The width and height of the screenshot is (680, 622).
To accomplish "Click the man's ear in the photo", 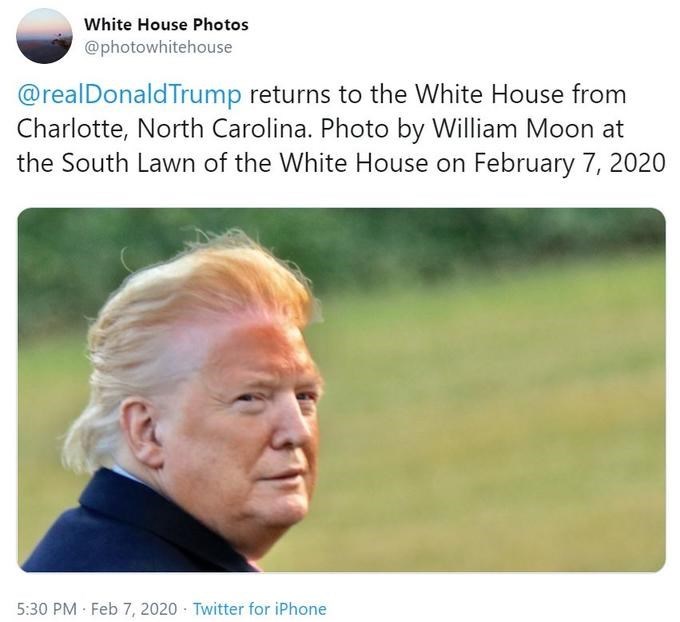I will (139, 432).
